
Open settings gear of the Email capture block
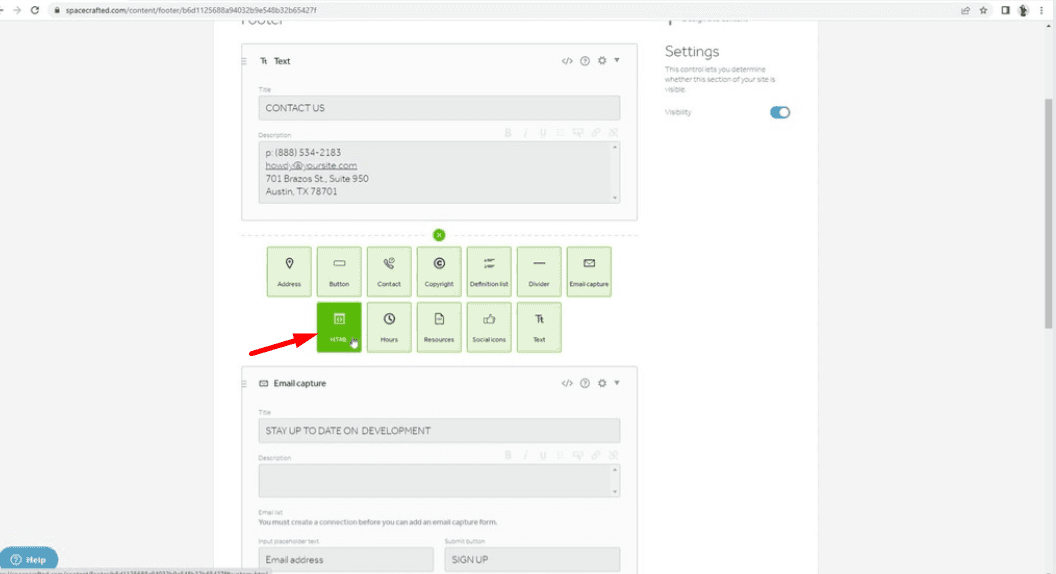pos(602,383)
